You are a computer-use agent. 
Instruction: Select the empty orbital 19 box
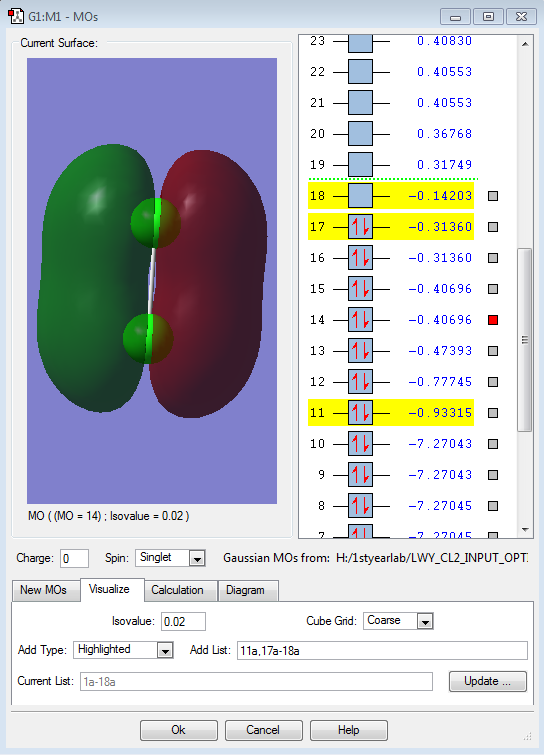click(360, 165)
